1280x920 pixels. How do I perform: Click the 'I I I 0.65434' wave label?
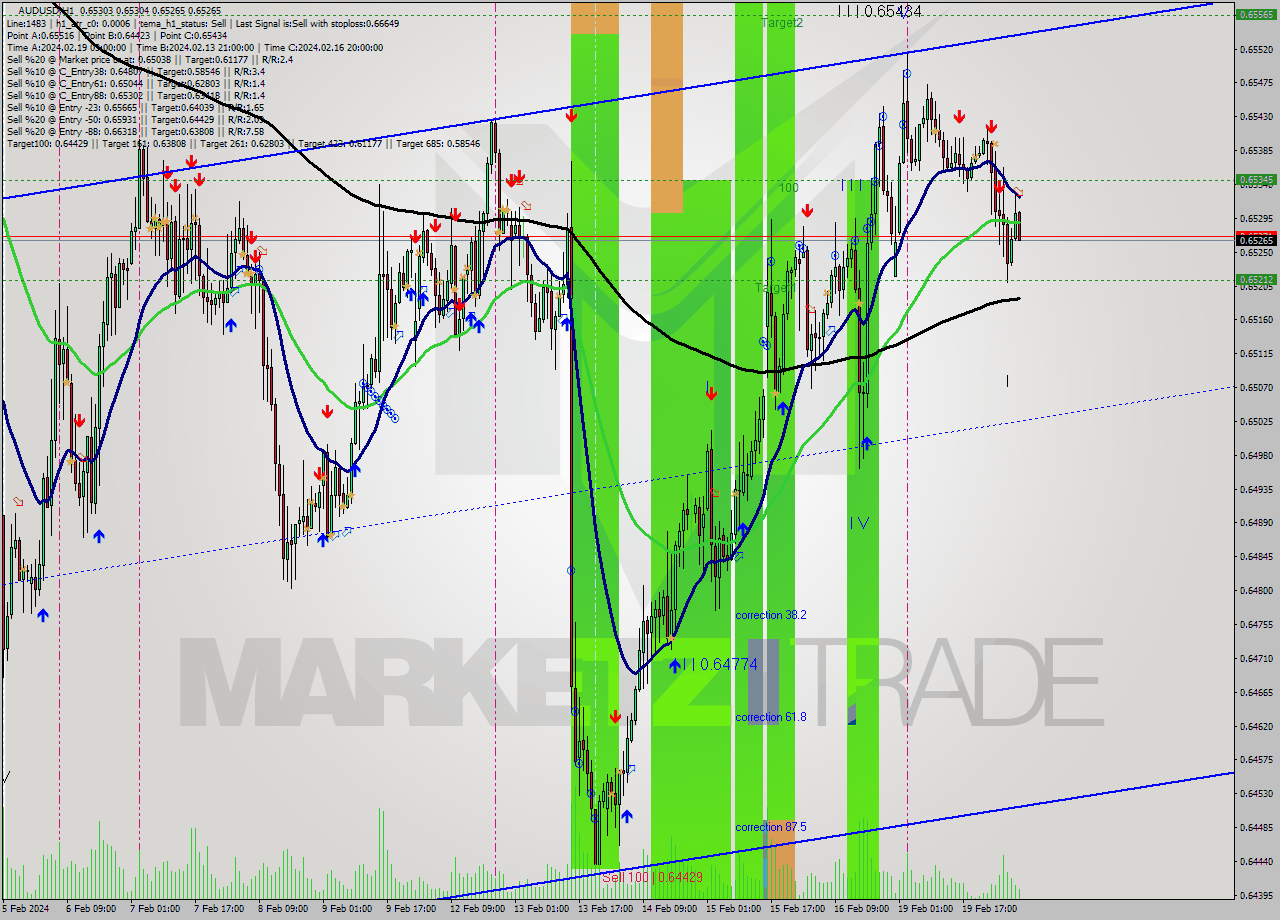click(x=880, y=11)
